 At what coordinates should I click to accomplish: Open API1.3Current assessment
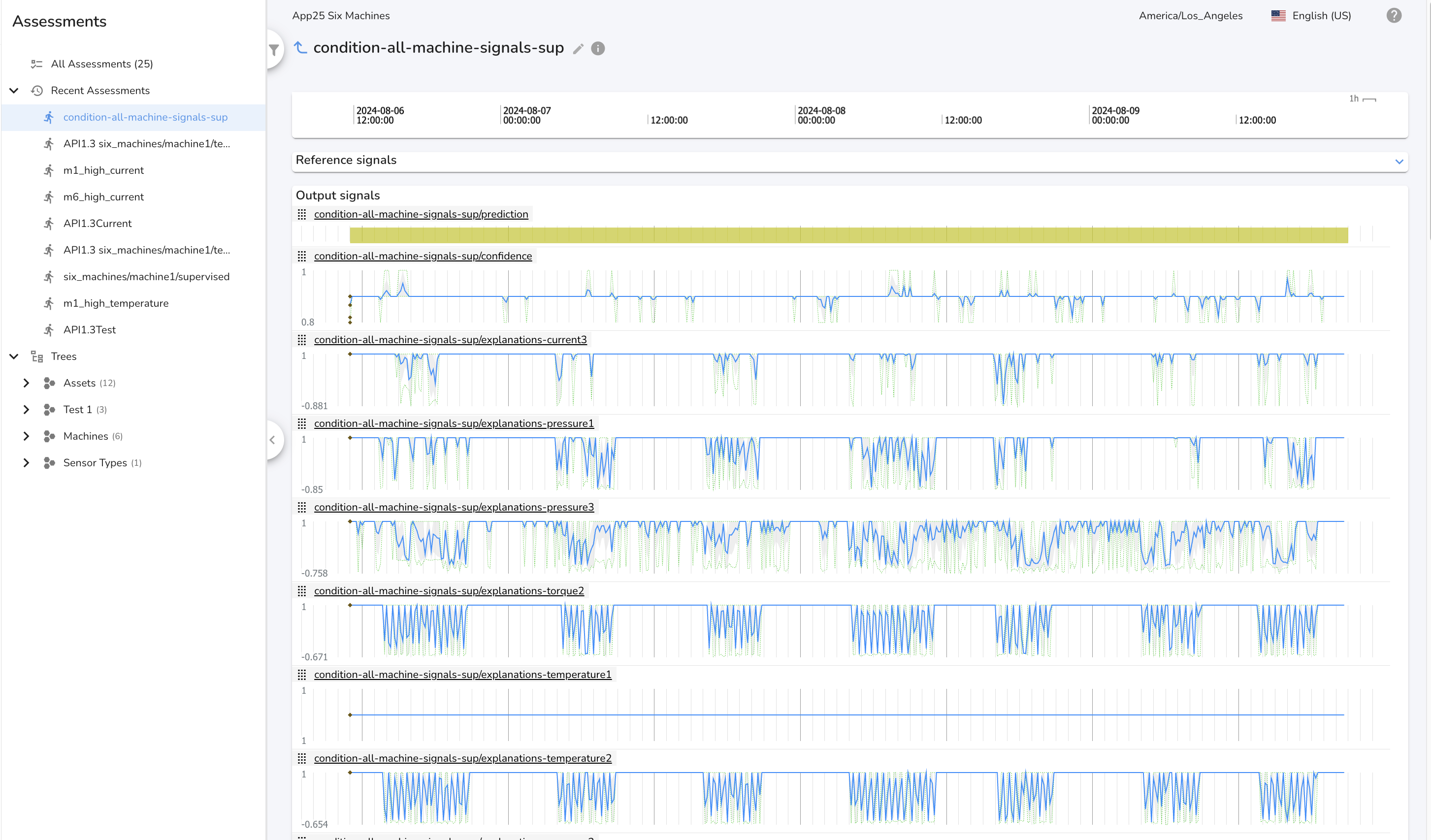tap(97, 224)
